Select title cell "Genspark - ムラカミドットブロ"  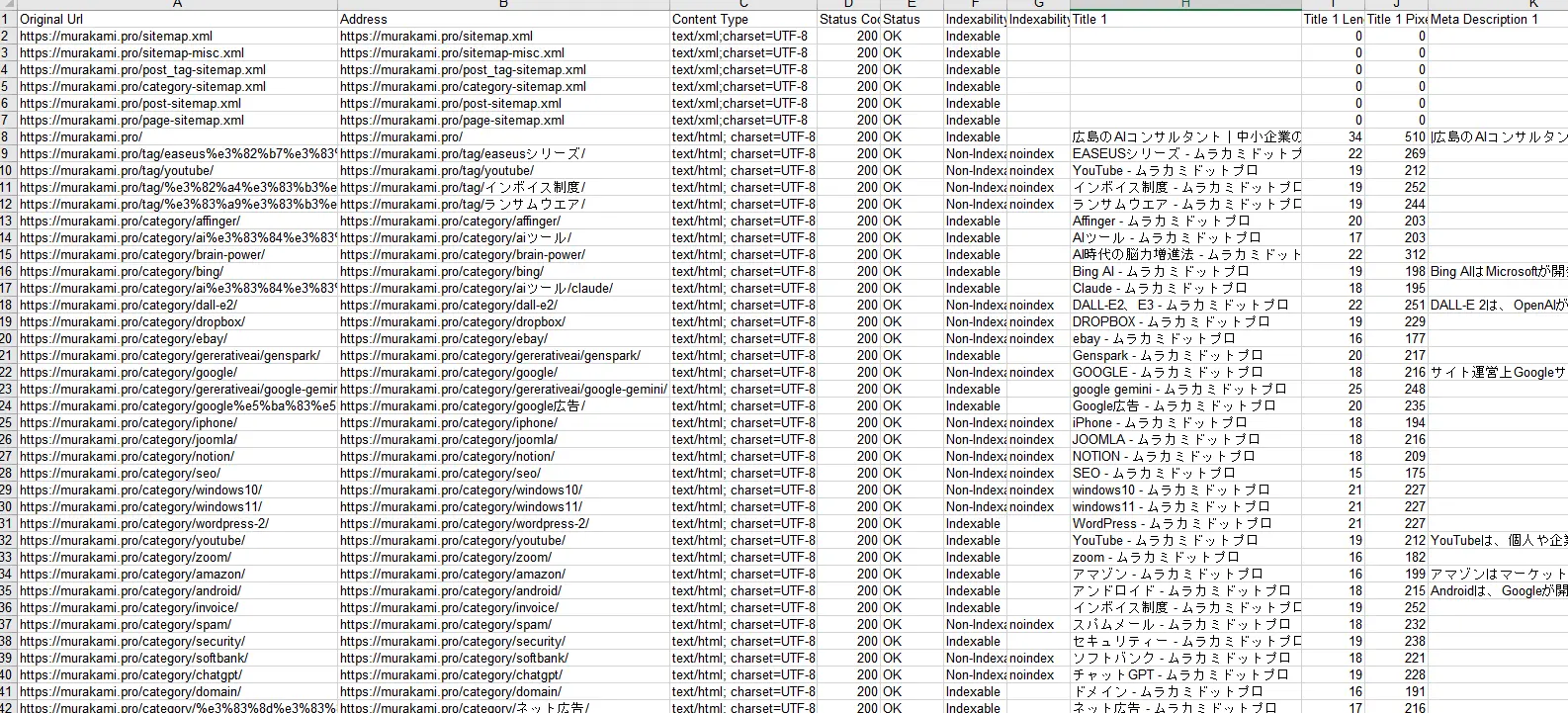(1185, 355)
